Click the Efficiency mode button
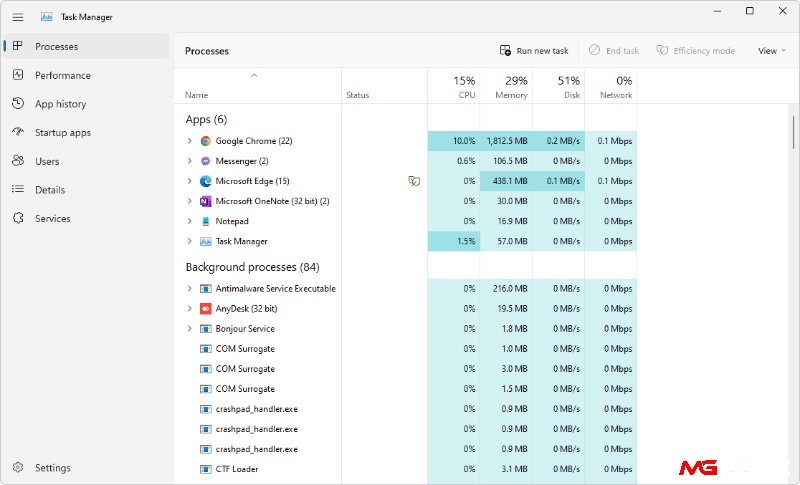The width and height of the screenshot is (800, 485). pos(695,50)
